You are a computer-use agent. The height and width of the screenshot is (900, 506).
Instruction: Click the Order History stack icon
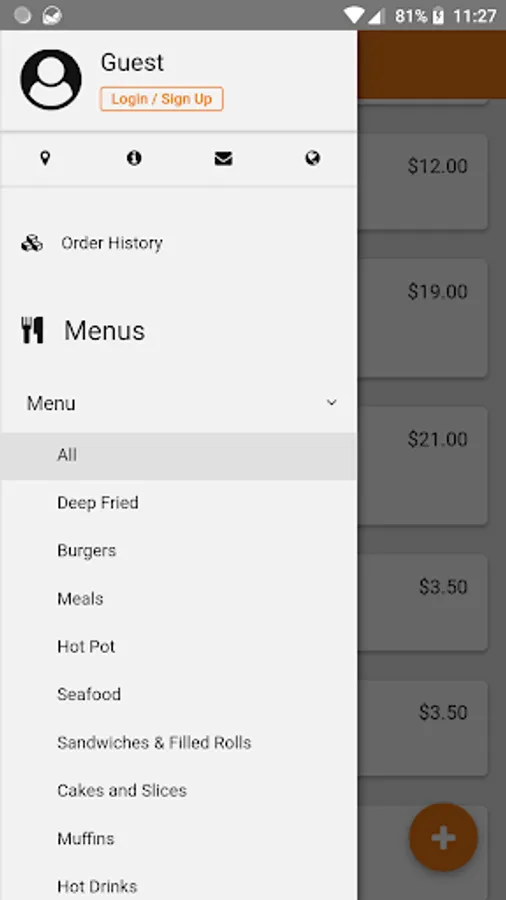click(32, 243)
